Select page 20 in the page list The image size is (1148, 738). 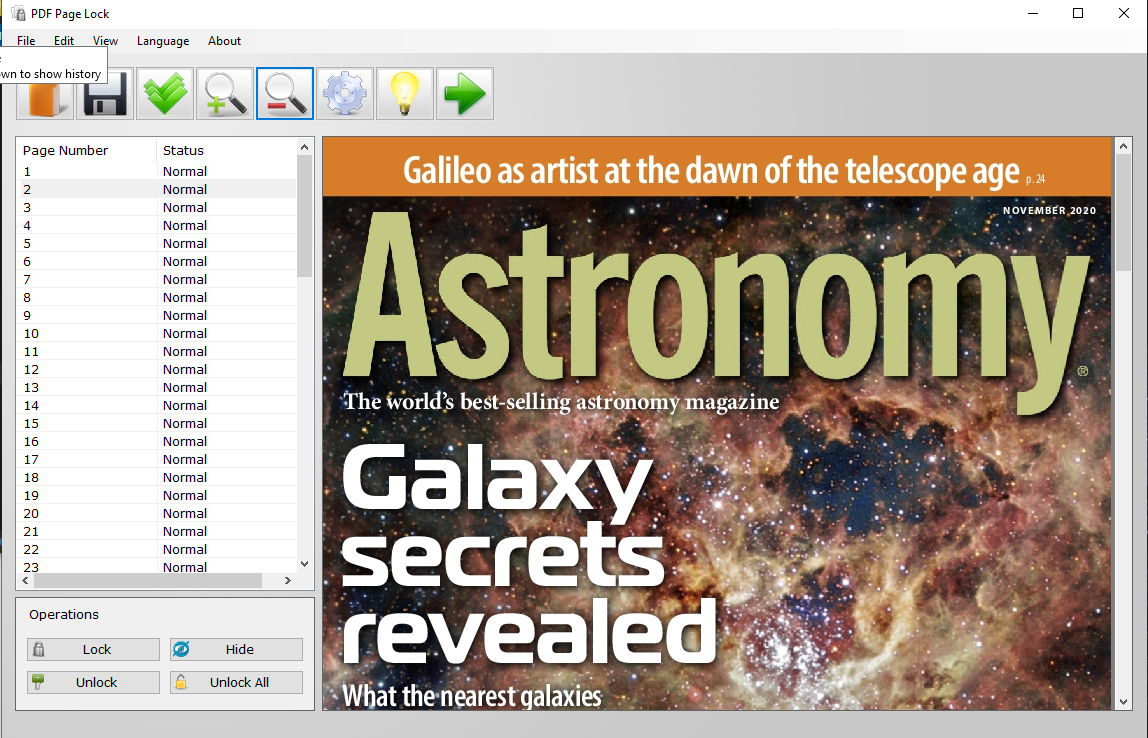[x=157, y=513]
